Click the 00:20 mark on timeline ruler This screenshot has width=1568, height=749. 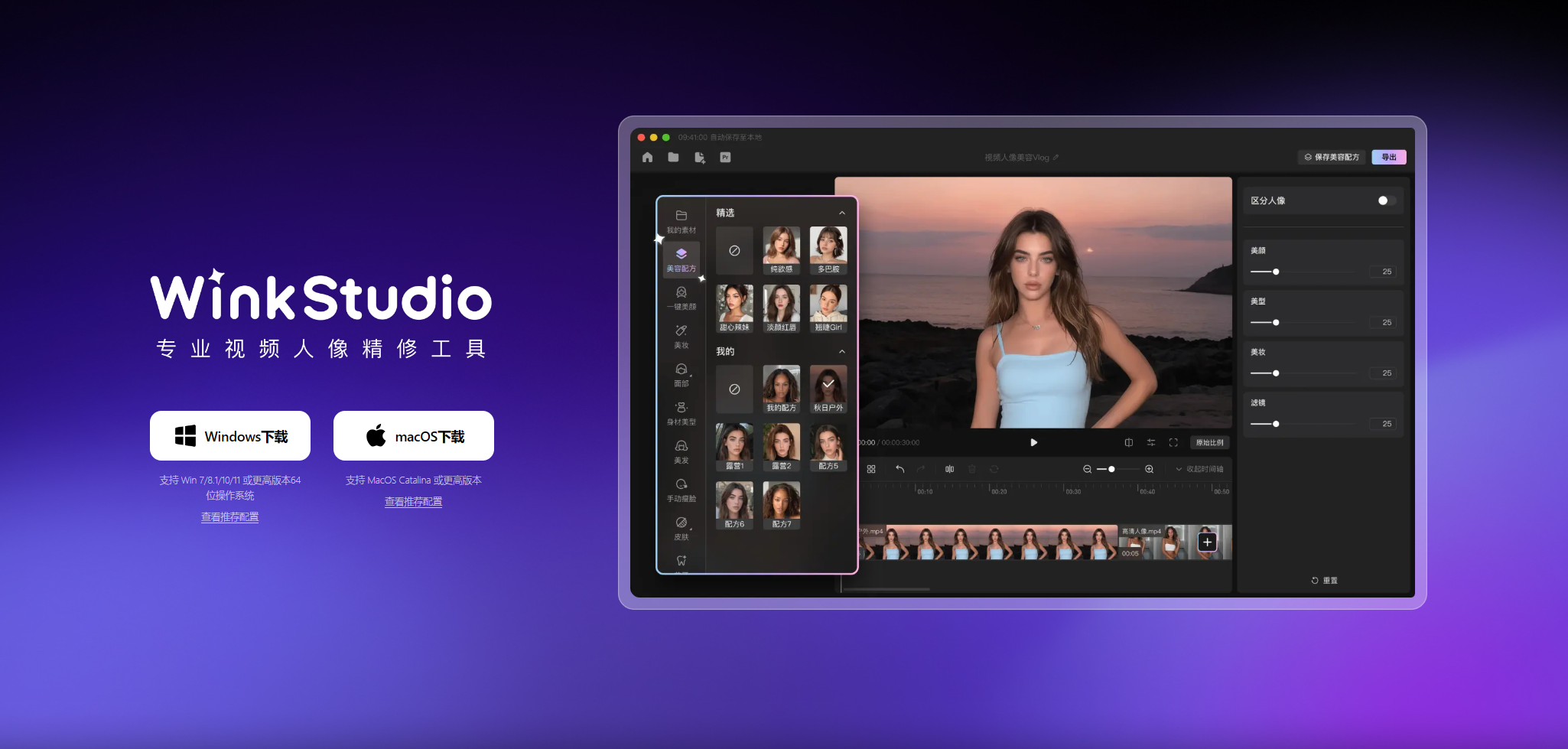pyautogui.click(x=998, y=491)
